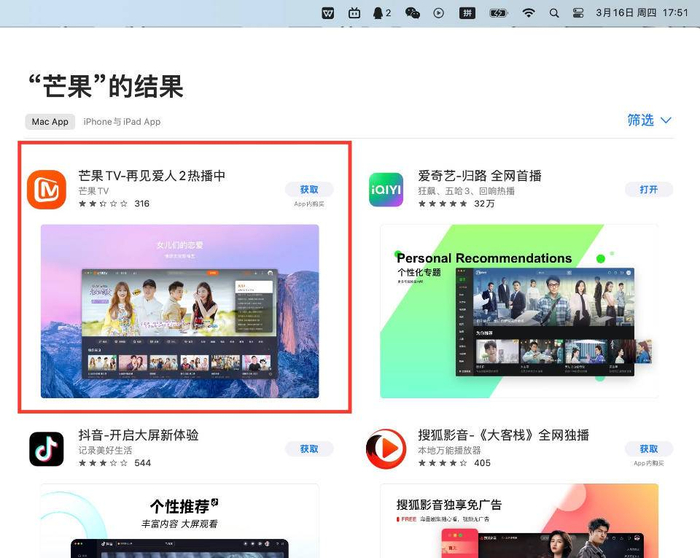Open 搜狐影音-《大客栈》全网独播 title

(x=504, y=435)
